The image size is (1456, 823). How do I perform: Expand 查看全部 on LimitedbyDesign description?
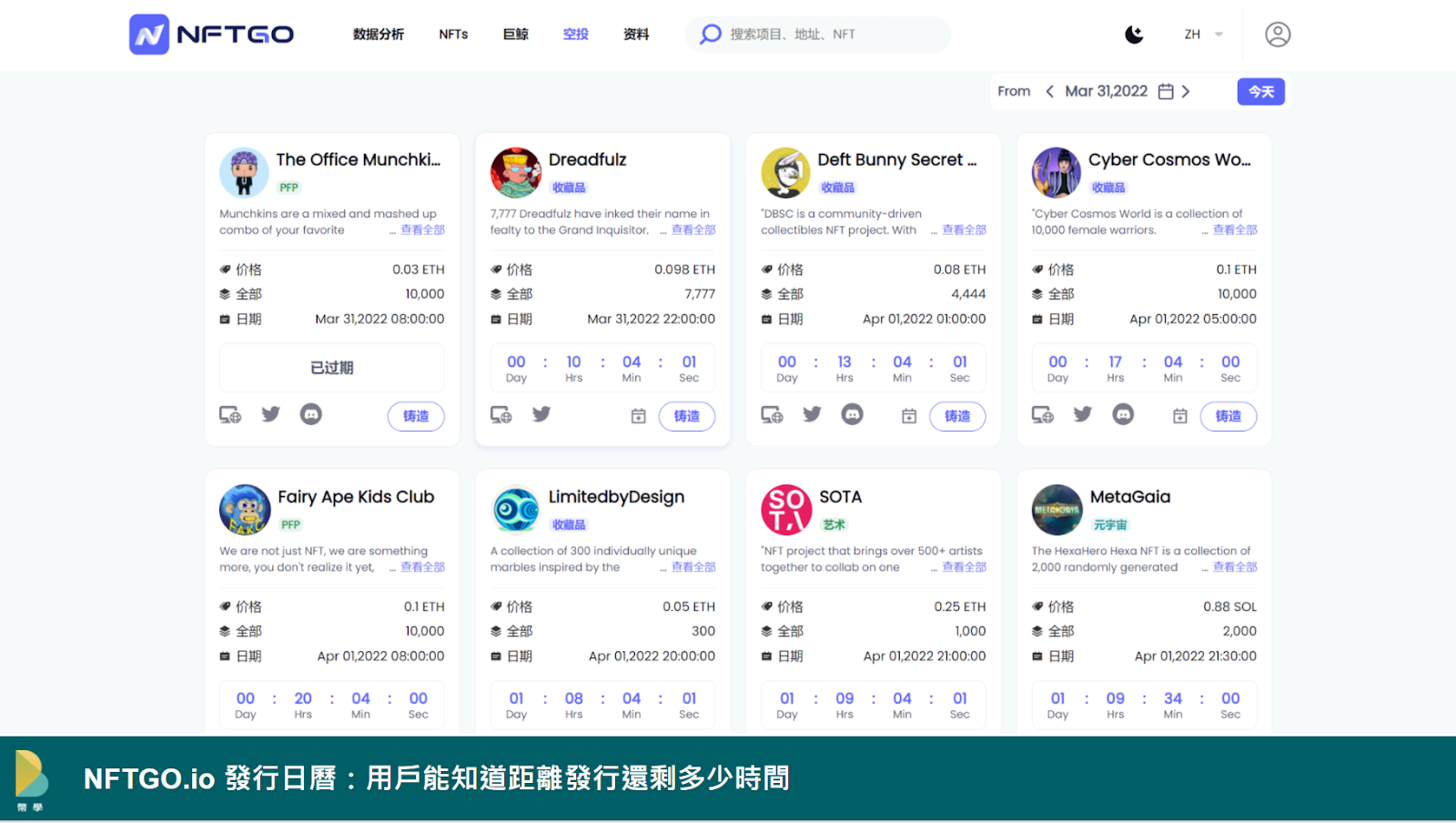click(693, 567)
